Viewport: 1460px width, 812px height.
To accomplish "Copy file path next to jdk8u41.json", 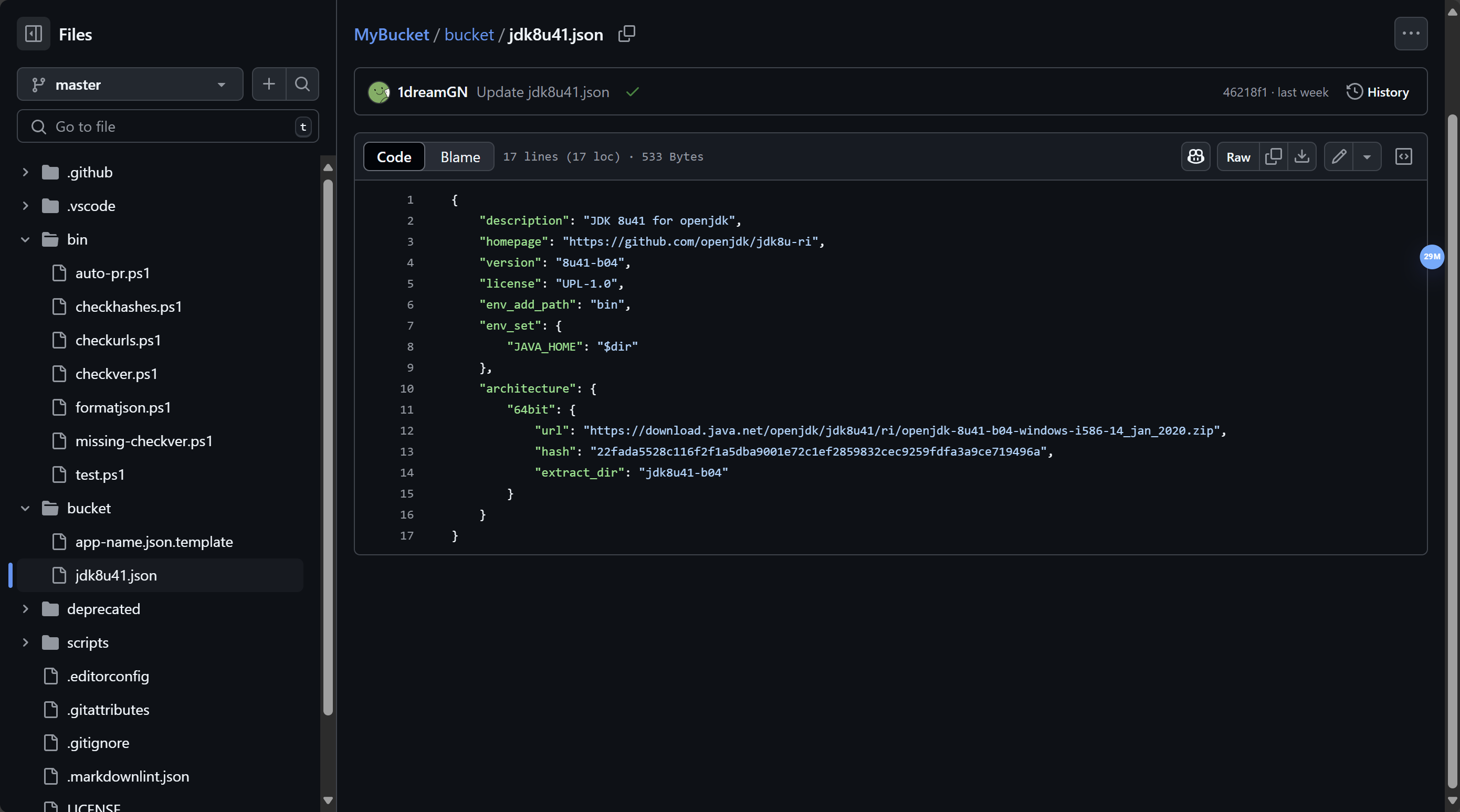I will coord(626,34).
